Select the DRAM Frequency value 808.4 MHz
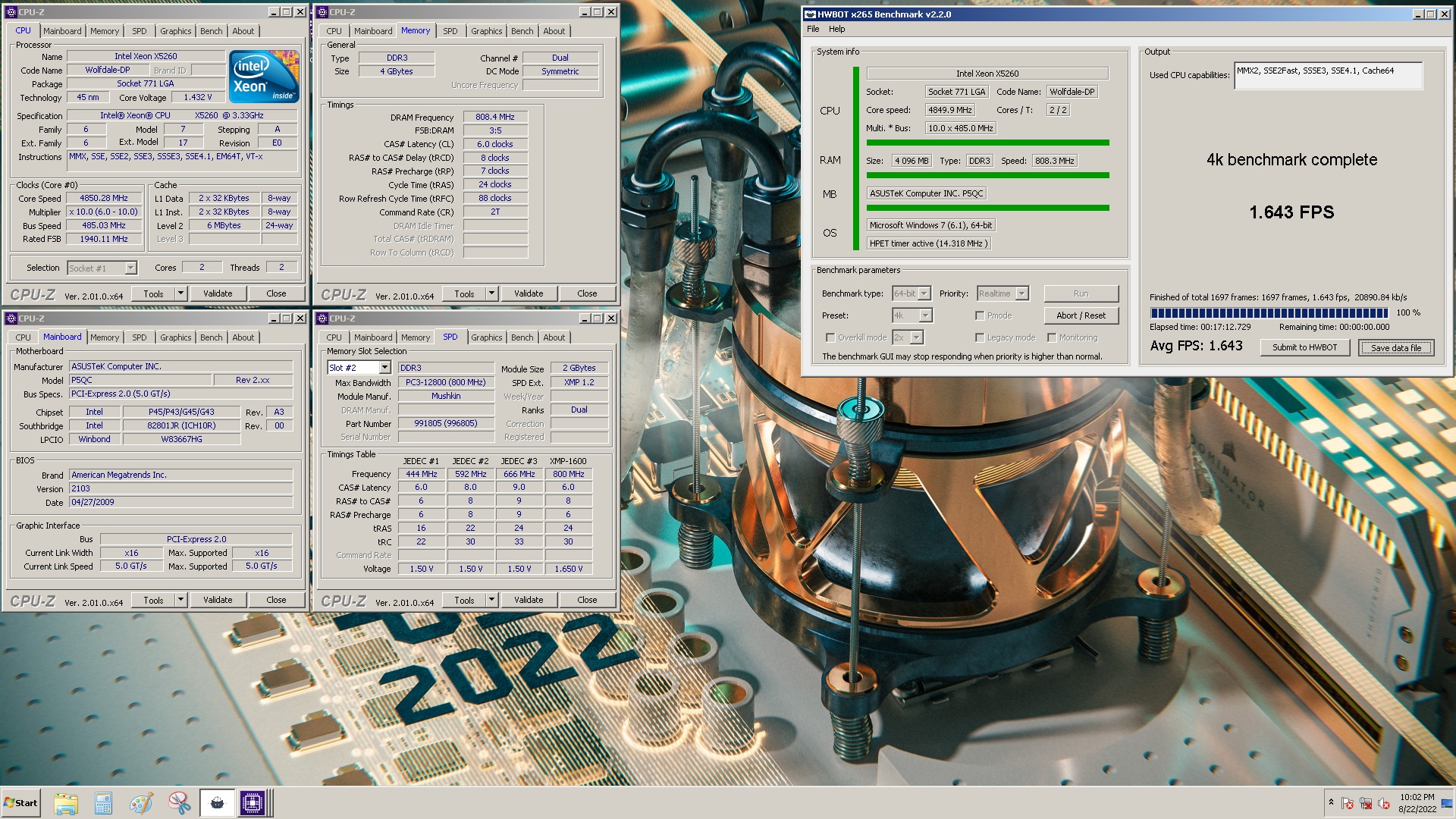1456x819 pixels. [495, 118]
